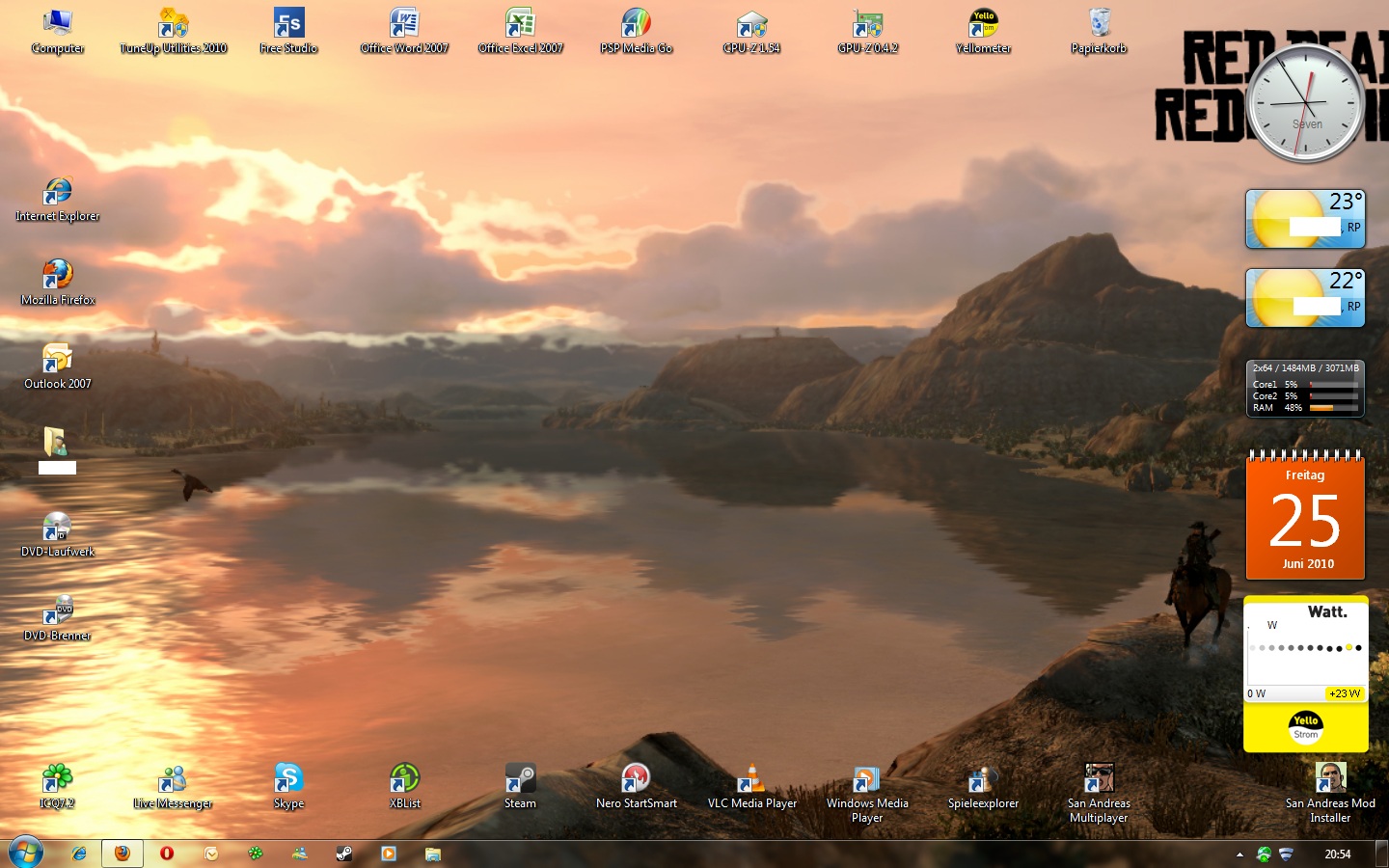Open the Free Studio shortcut
The image size is (1389, 868).
pyautogui.click(x=288, y=31)
